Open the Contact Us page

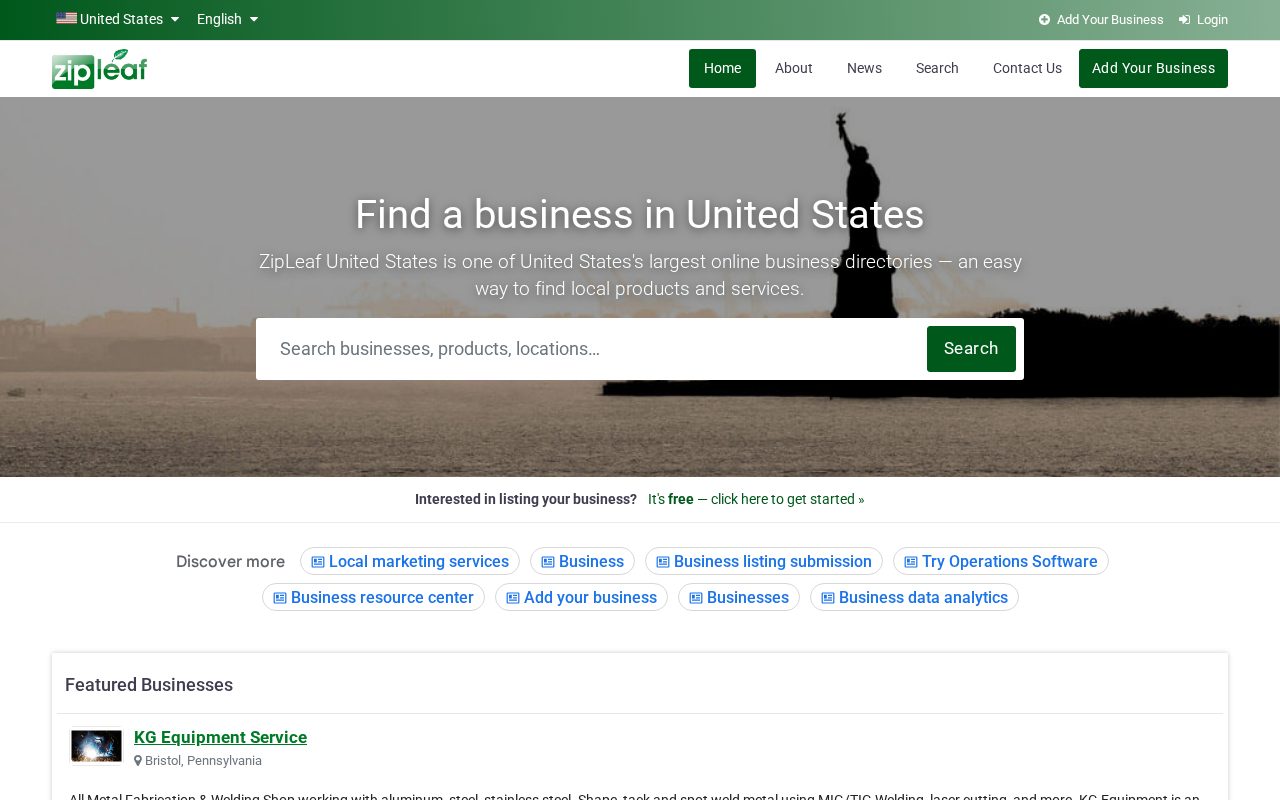pyautogui.click(x=1027, y=68)
